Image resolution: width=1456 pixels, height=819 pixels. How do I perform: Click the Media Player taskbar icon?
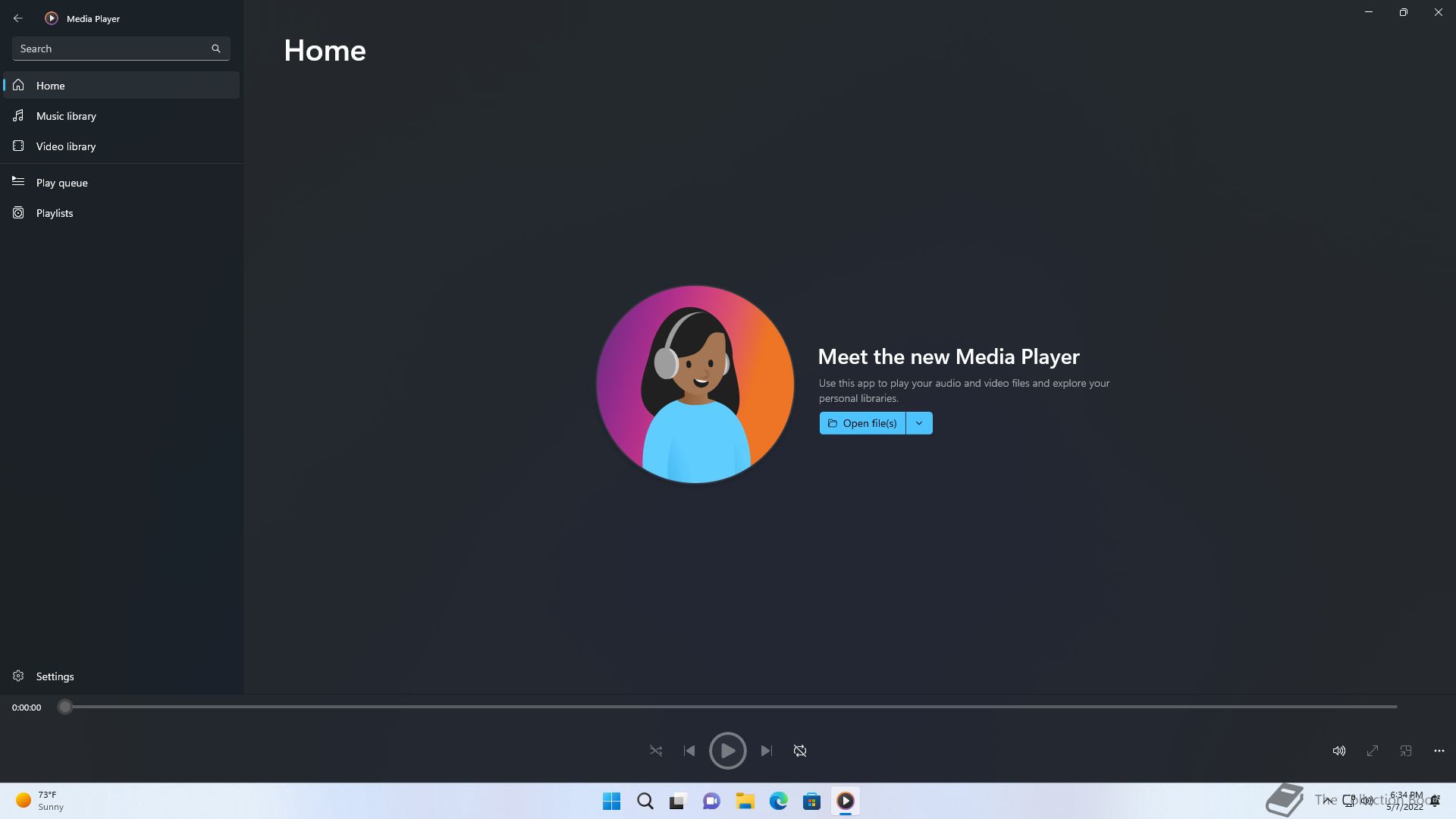[845, 801]
